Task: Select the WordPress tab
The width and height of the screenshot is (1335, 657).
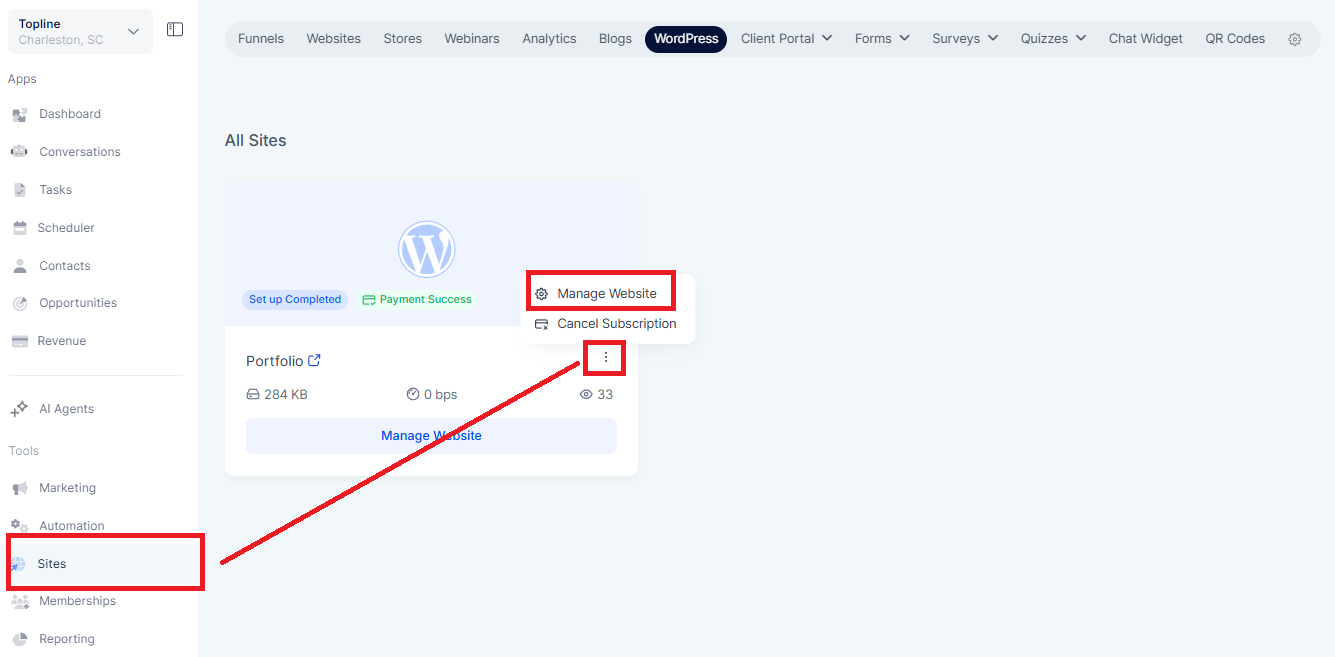Action: (686, 39)
